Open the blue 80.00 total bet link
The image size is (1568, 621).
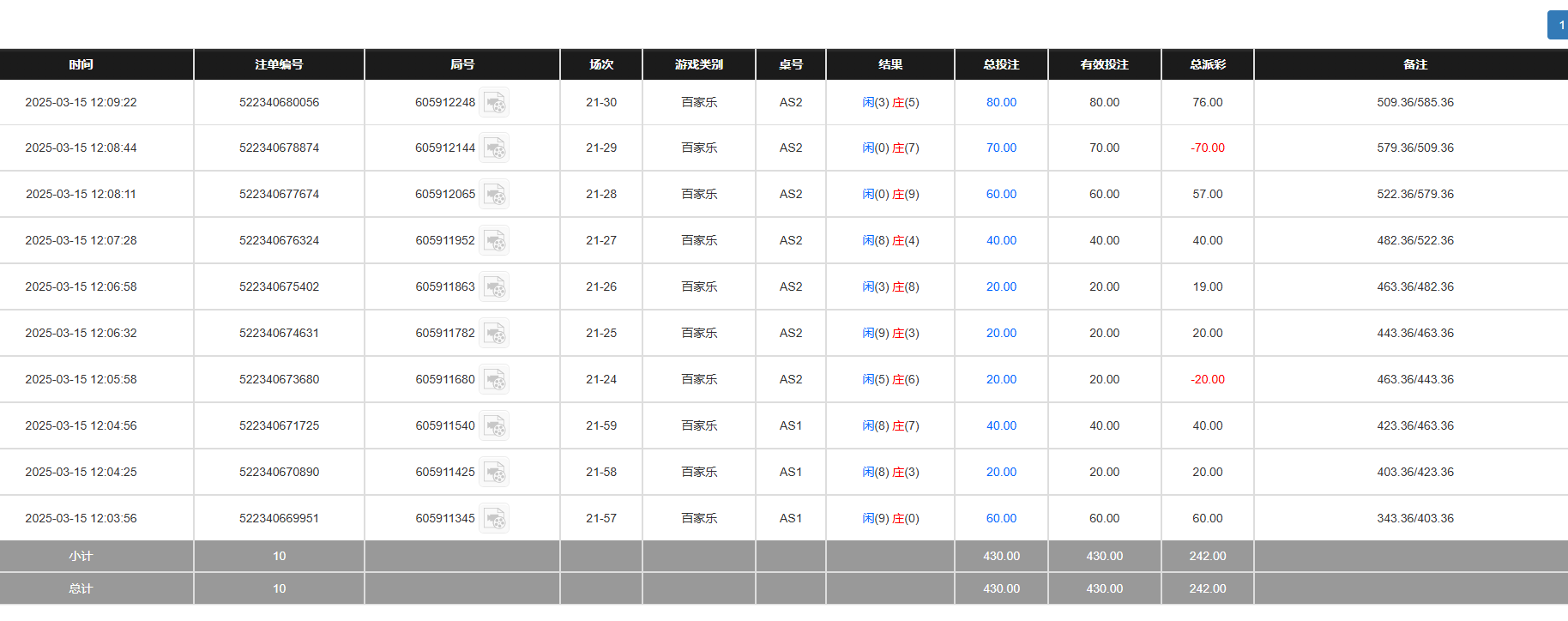[x=1001, y=103]
